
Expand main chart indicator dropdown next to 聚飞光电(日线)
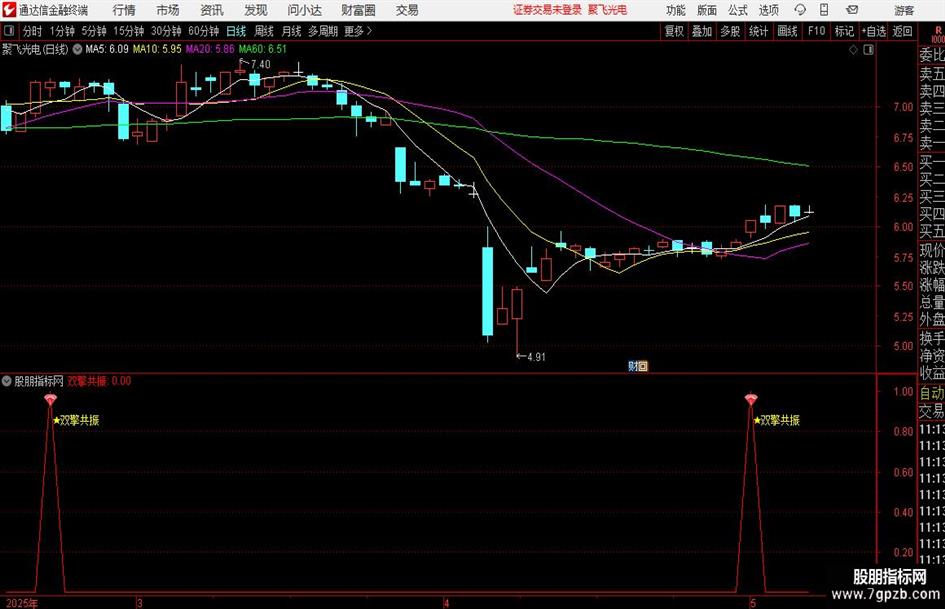tap(77, 49)
